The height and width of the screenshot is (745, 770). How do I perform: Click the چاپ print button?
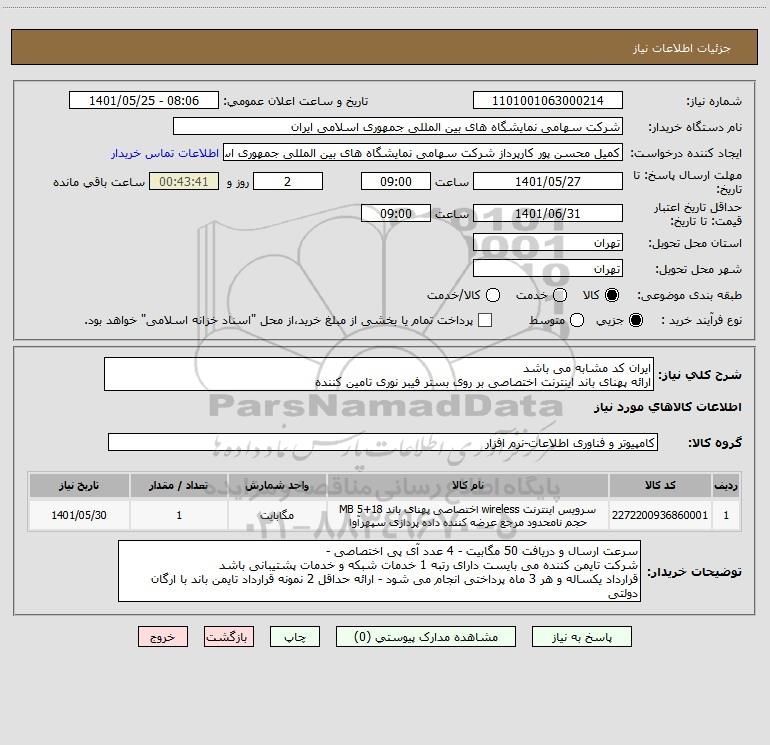[295, 637]
